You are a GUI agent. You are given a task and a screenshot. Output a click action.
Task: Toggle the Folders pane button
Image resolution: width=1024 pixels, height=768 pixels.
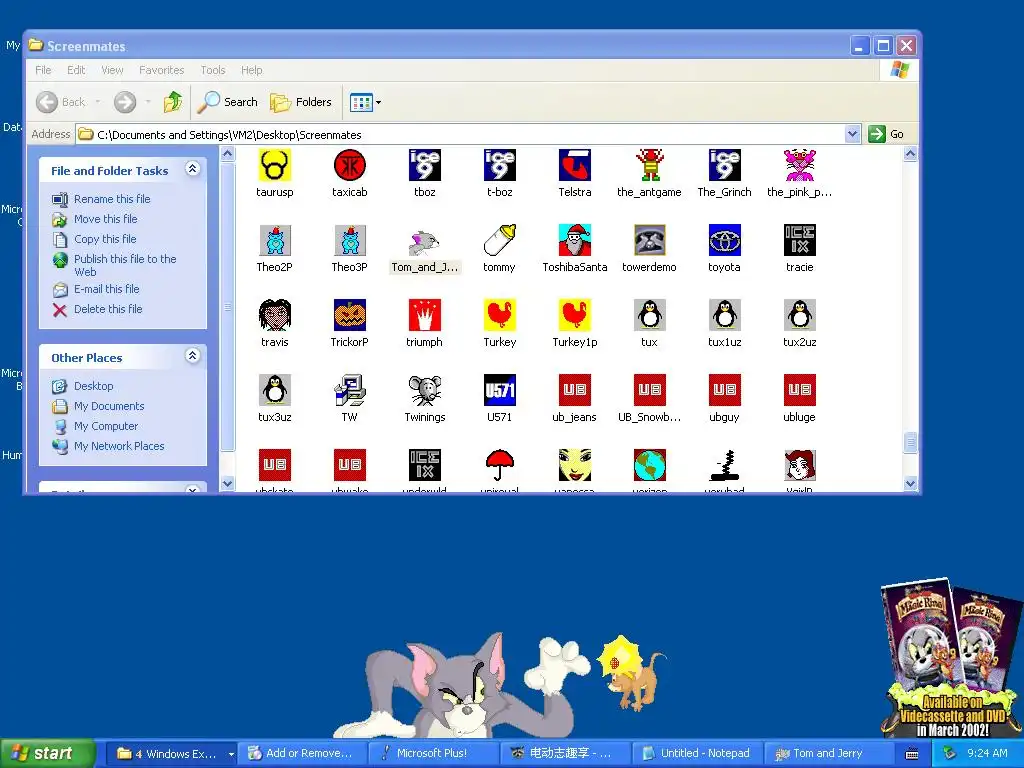click(x=301, y=102)
